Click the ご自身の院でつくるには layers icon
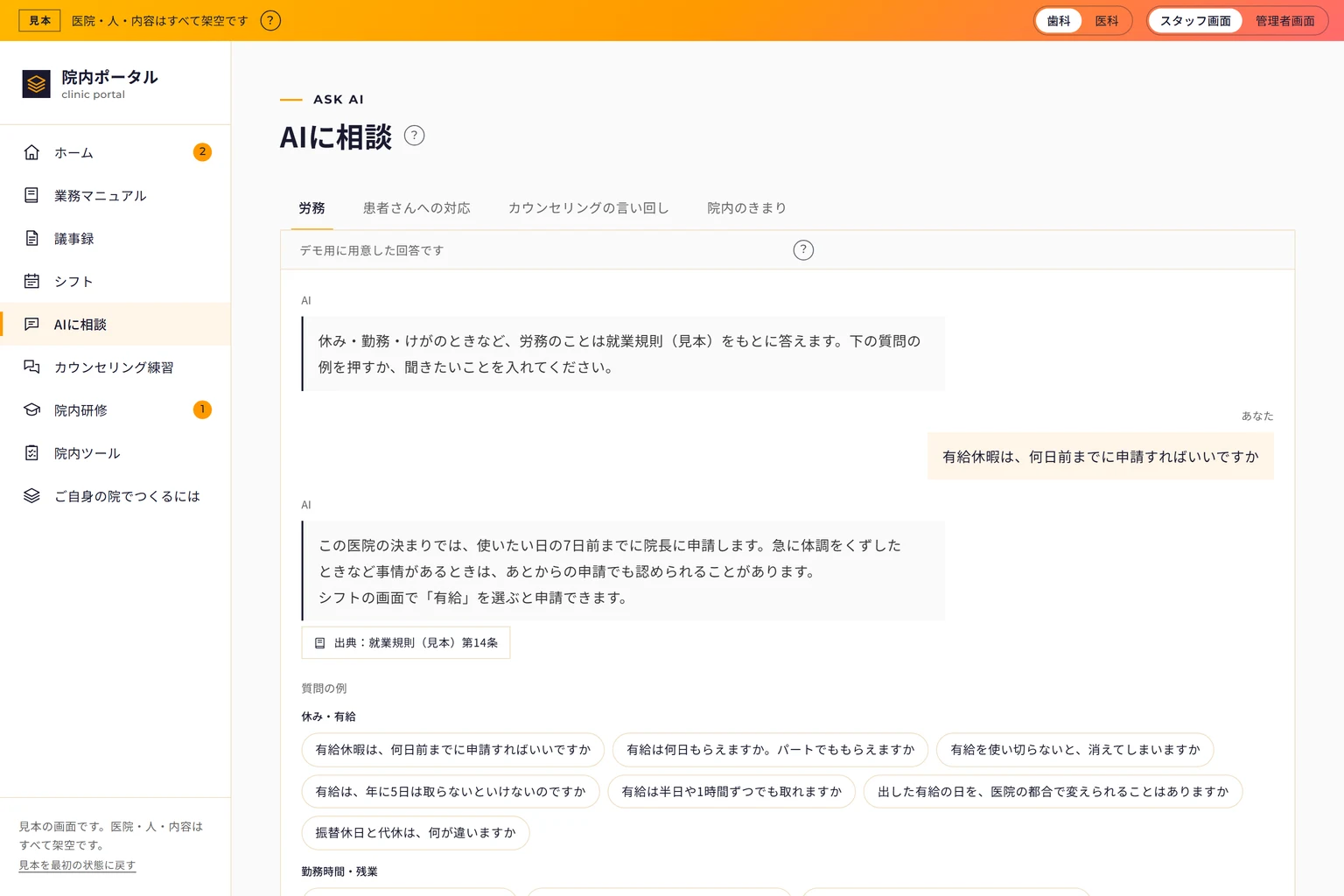Screen dimensions: 1344x896 coord(31,495)
